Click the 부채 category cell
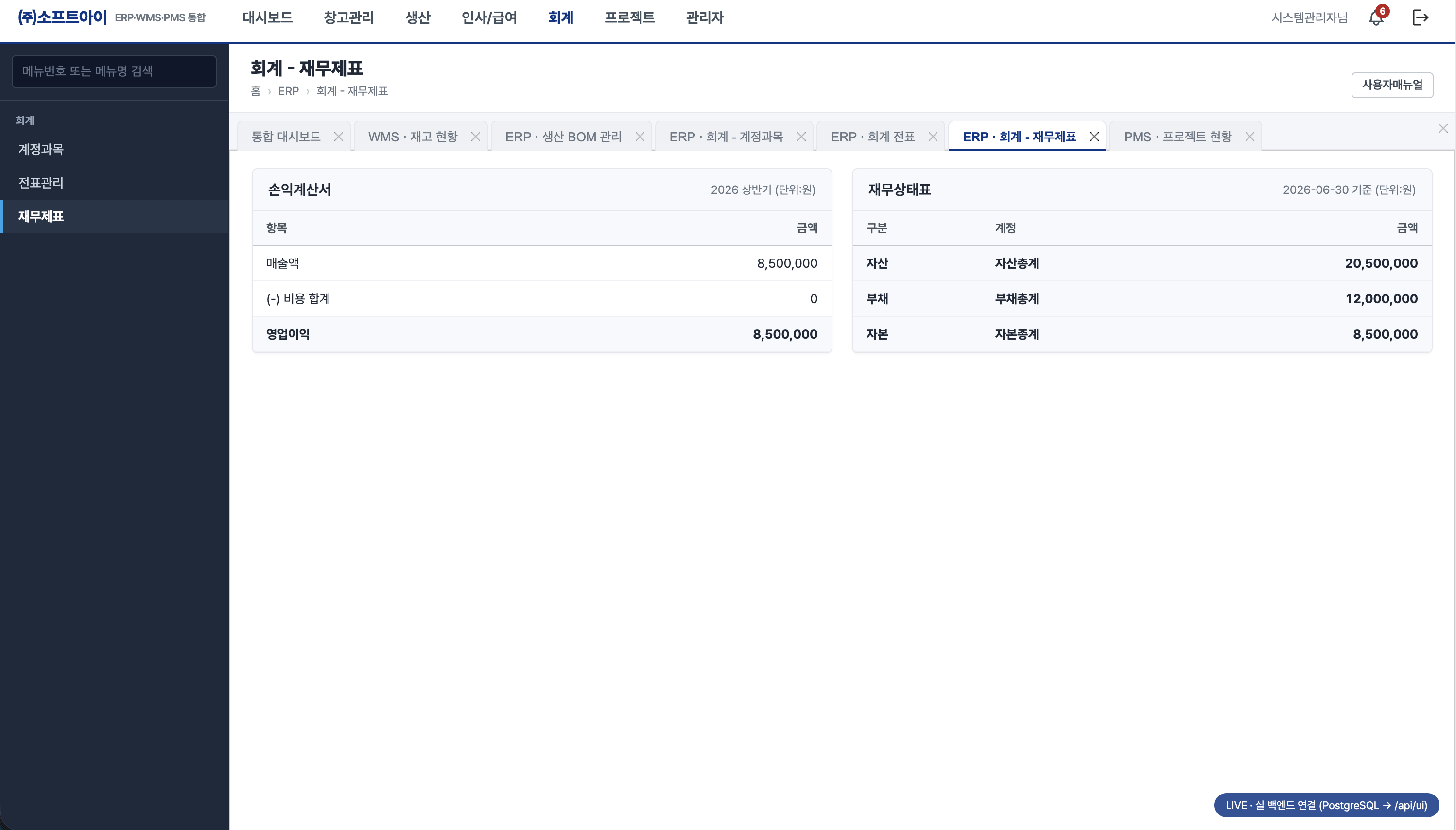This screenshot has height=830, width=1456. click(877, 299)
